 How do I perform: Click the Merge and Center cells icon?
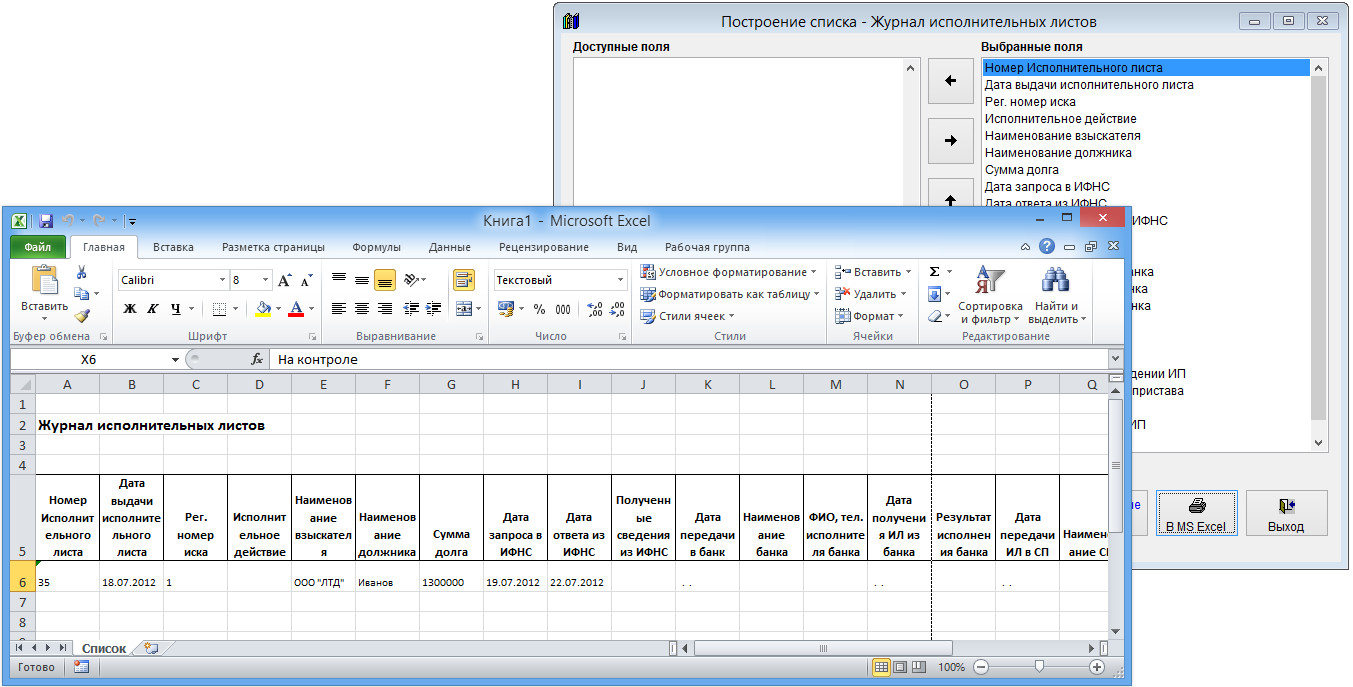coord(461,309)
